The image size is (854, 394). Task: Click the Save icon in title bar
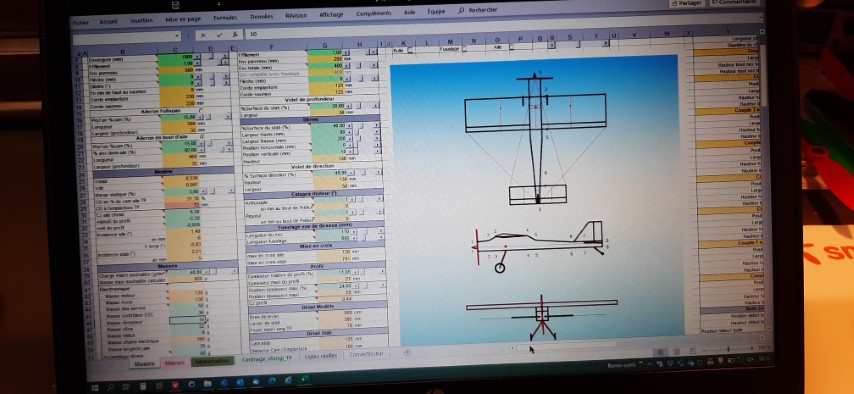(x=176, y=5)
